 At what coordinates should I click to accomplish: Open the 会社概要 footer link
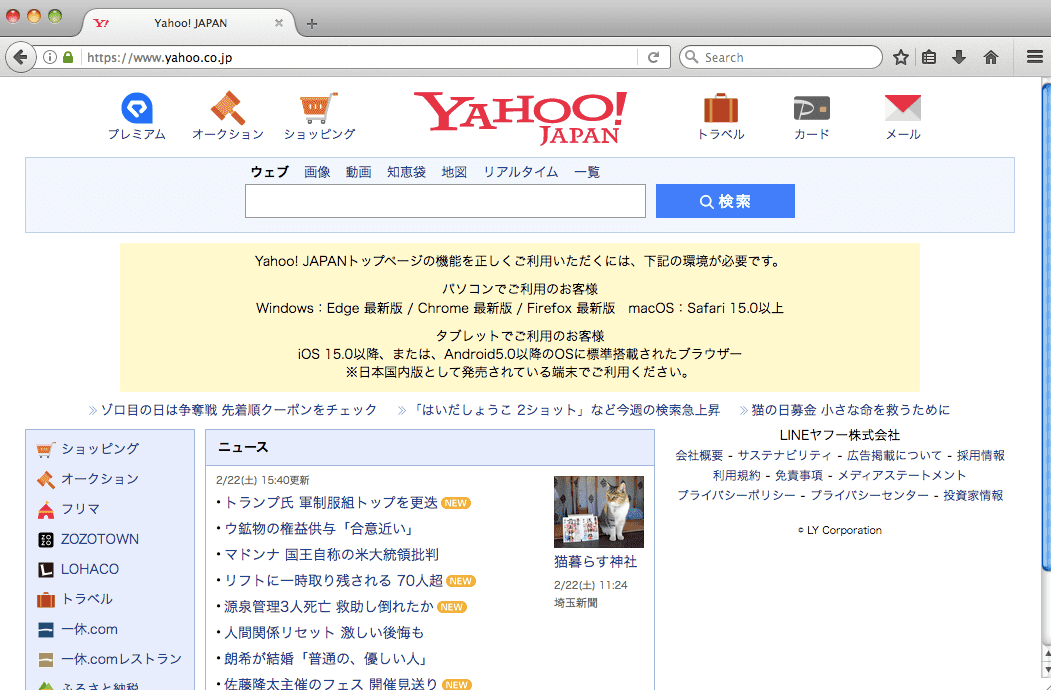[699, 455]
